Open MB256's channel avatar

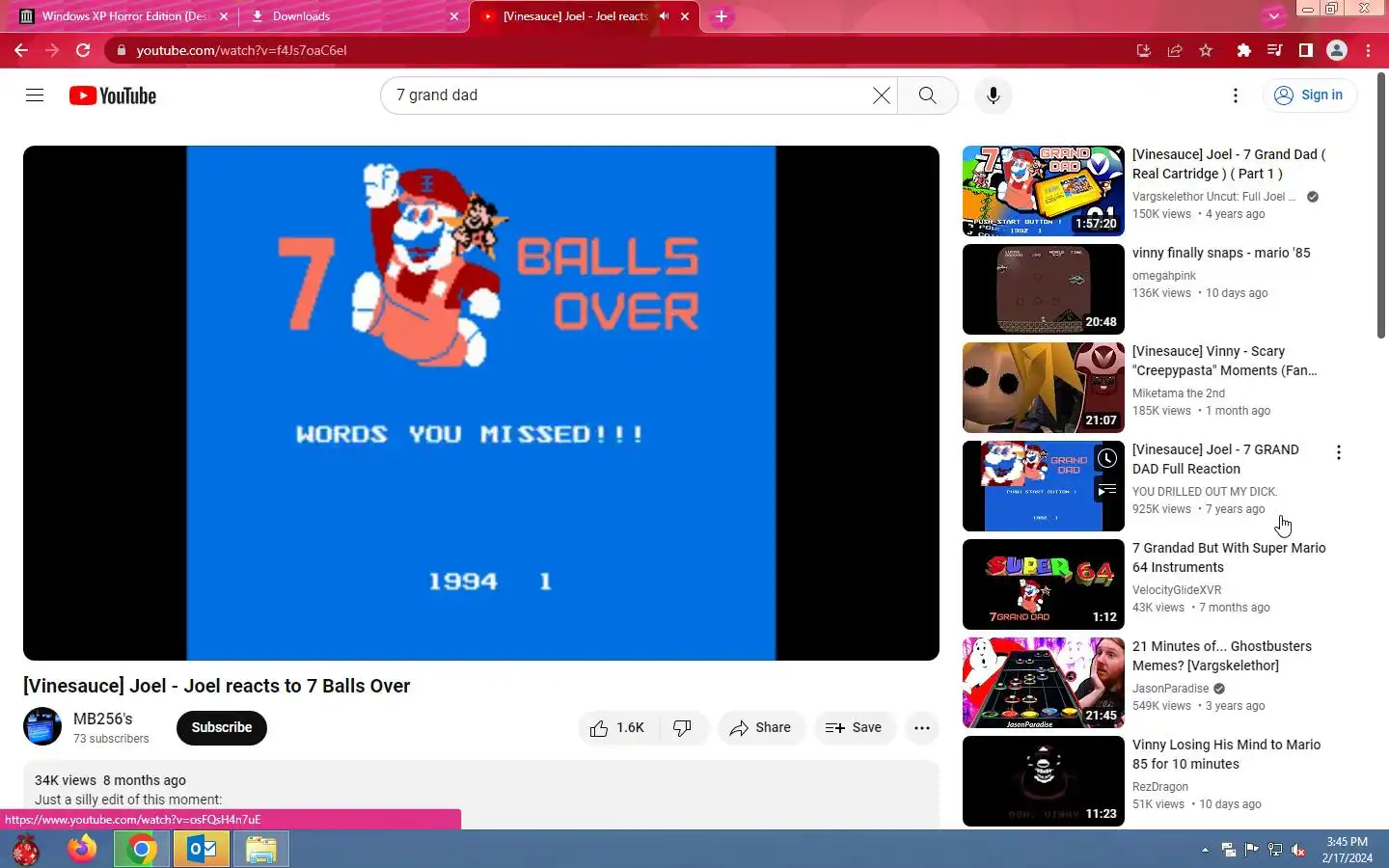42,727
